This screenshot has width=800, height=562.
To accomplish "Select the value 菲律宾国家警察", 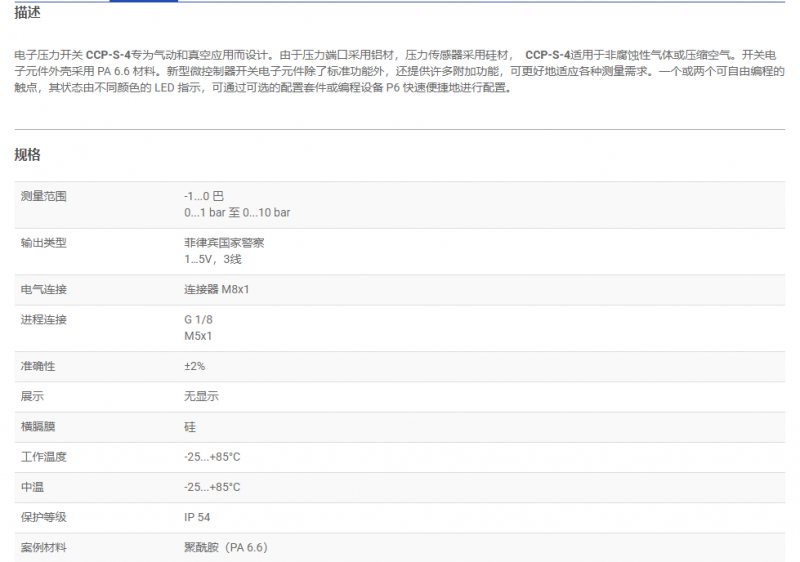I will click(x=224, y=243).
